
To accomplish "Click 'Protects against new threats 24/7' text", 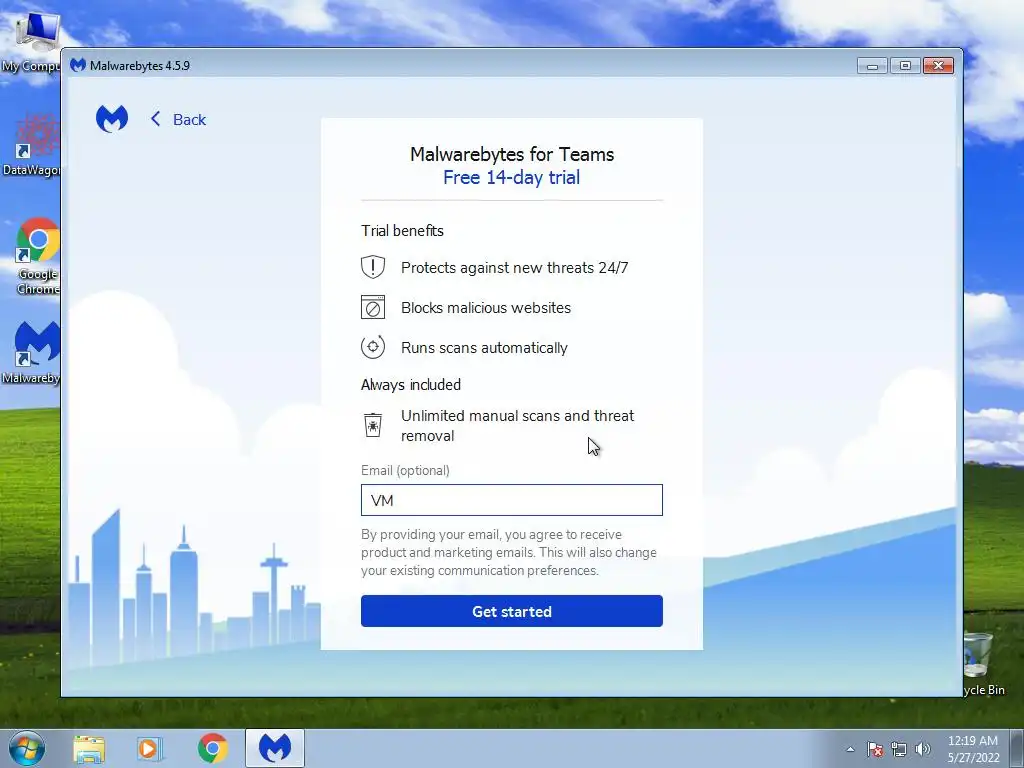I will [x=515, y=268].
